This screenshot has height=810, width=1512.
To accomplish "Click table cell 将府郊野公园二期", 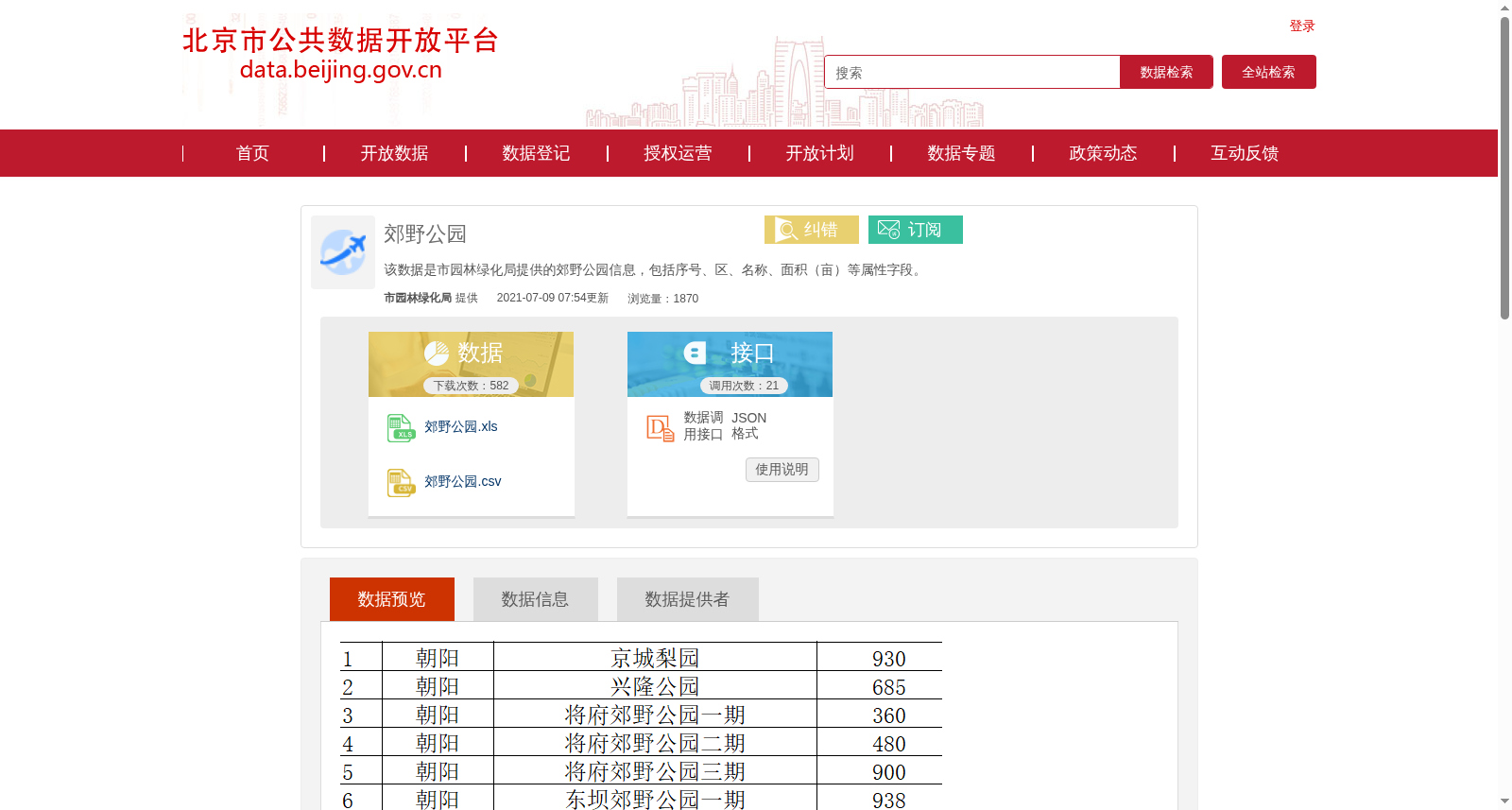I will click(x=655, y=743).
